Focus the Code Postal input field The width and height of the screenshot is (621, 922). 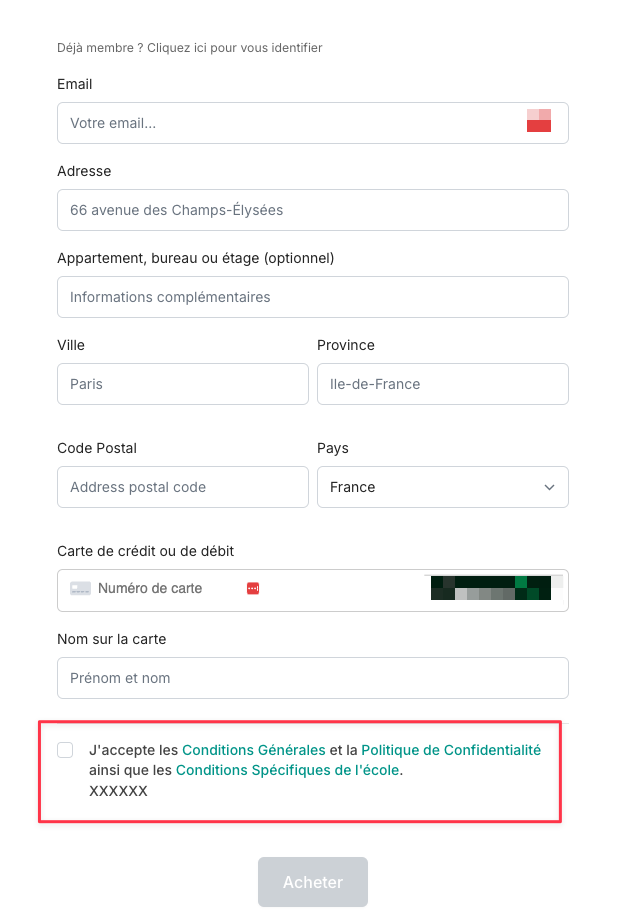(183, 487)
